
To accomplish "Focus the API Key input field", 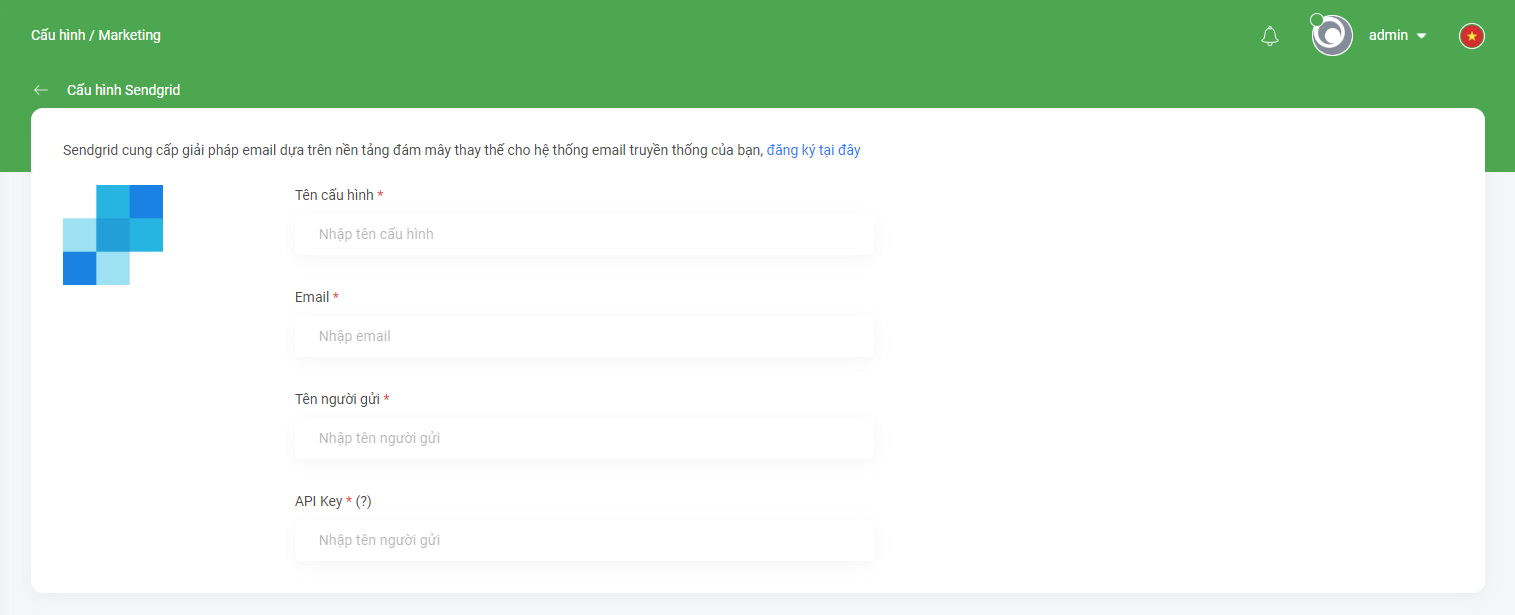I will pyautogui.click(x=584, y=540).
